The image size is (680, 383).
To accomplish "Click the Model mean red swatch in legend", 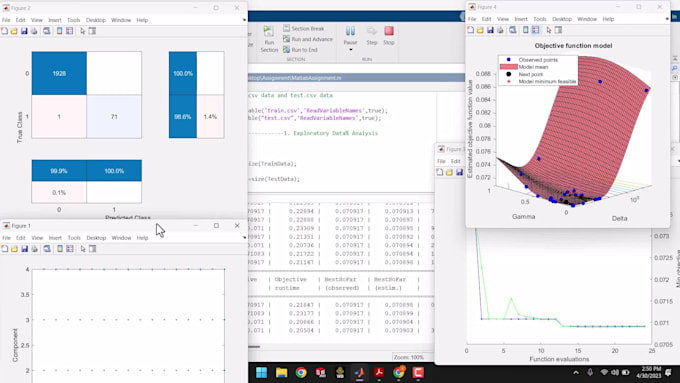I will pyautogui.click(x=509, y=67).
